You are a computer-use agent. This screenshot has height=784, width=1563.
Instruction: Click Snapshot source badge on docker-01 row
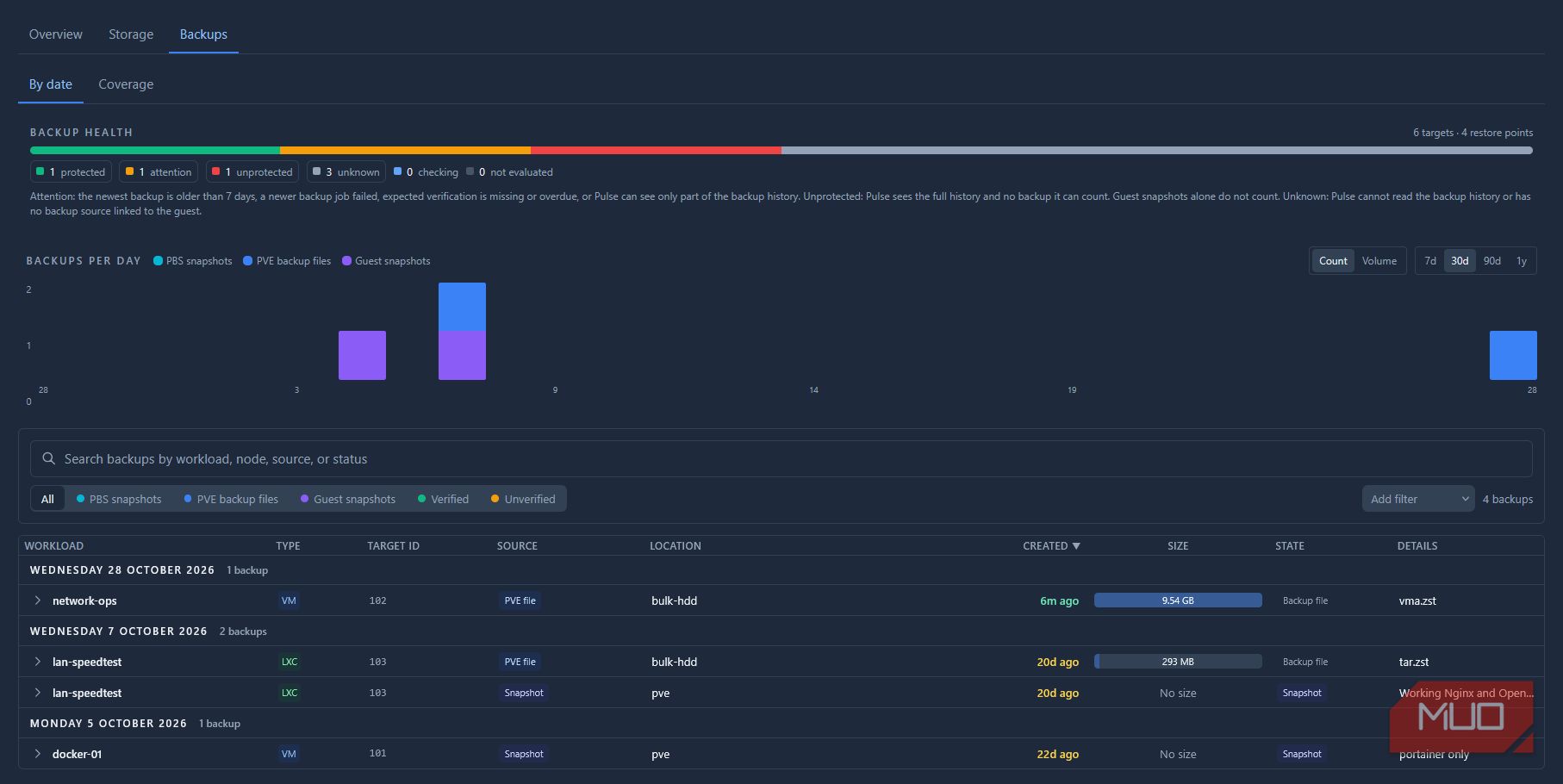pos(524,754)
